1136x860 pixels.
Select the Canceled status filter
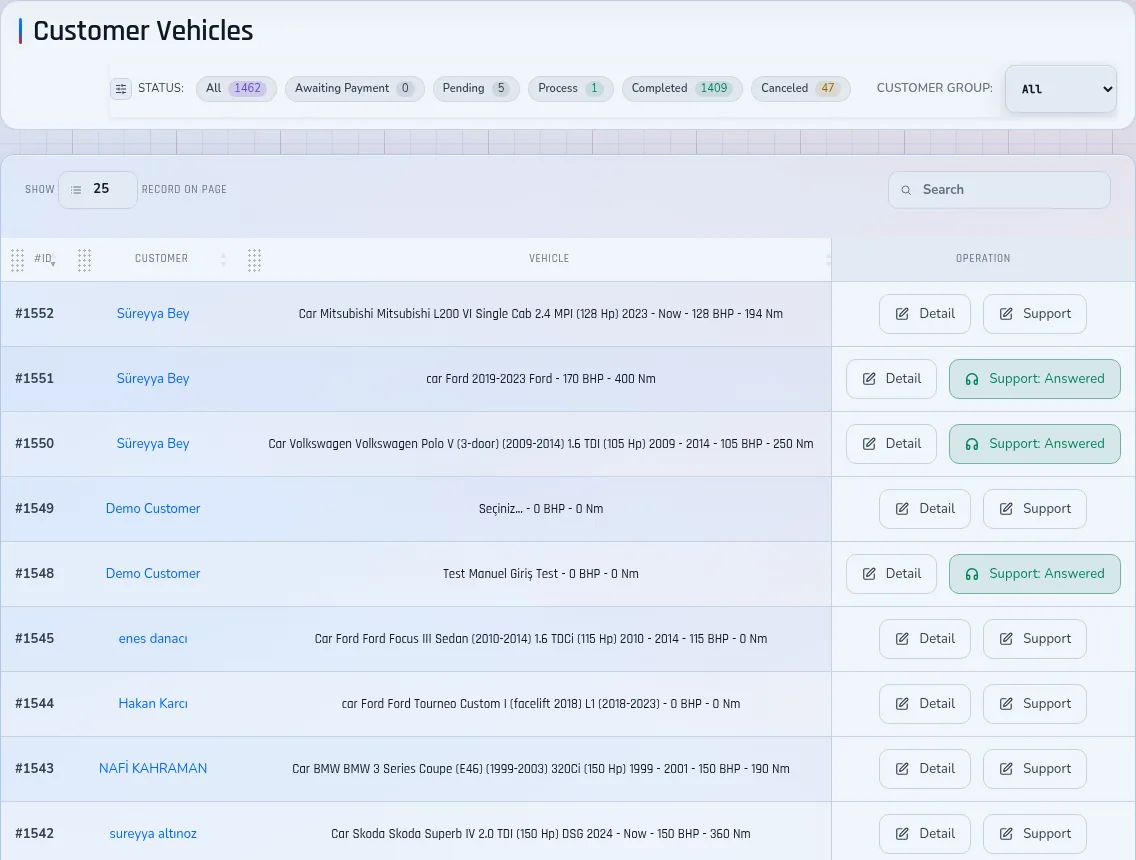[800, 88]
